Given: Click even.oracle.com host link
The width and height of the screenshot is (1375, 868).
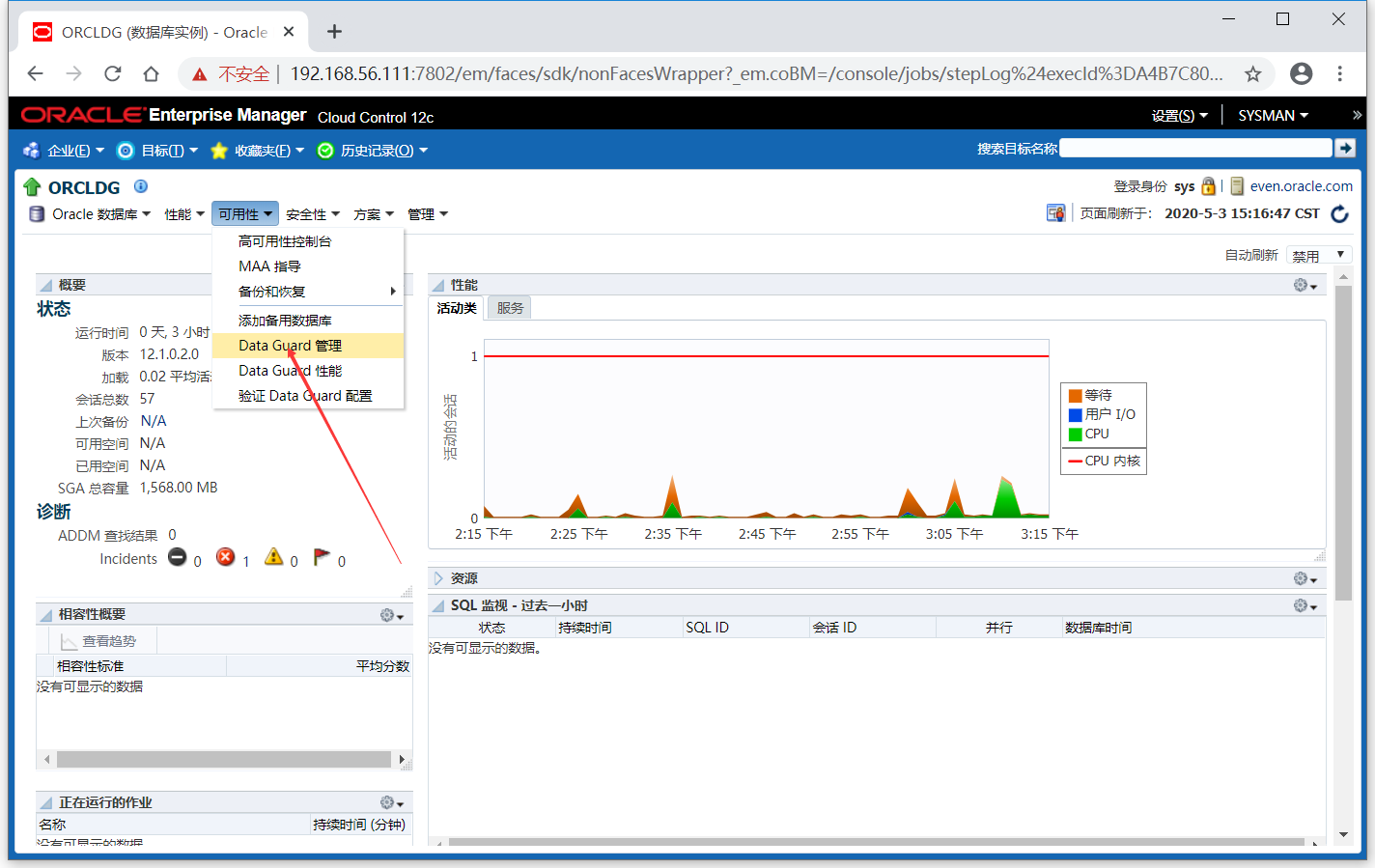Looking at the screenshot, I should click(1301, 186).
